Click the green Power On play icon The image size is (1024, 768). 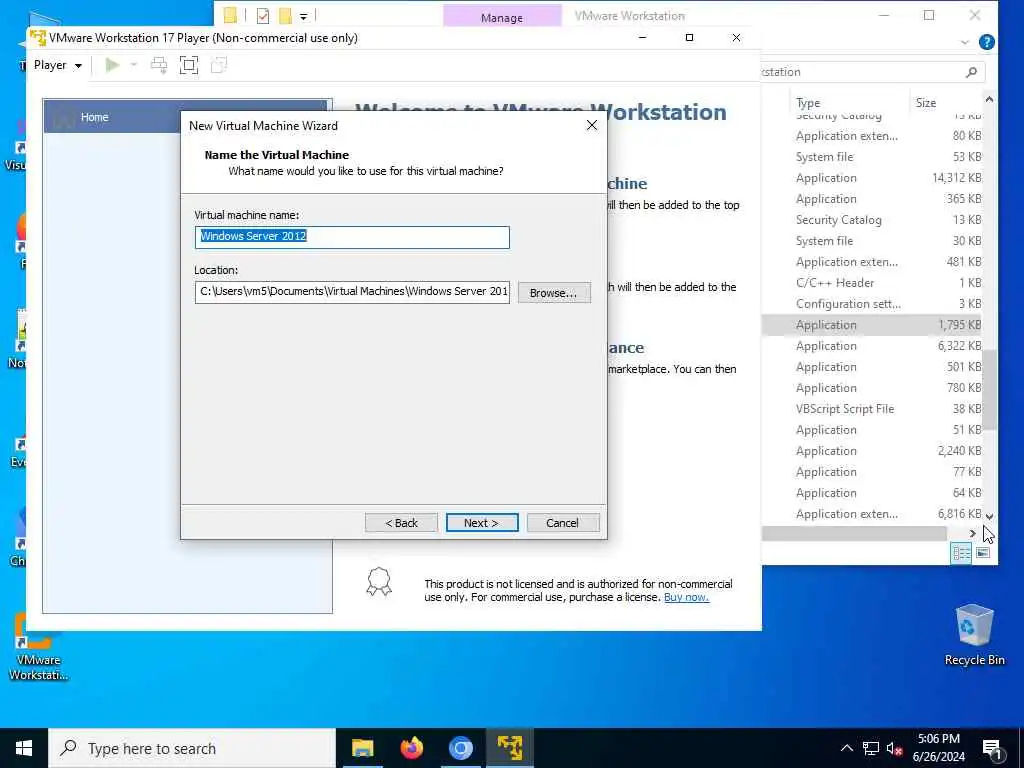[112, 65]
